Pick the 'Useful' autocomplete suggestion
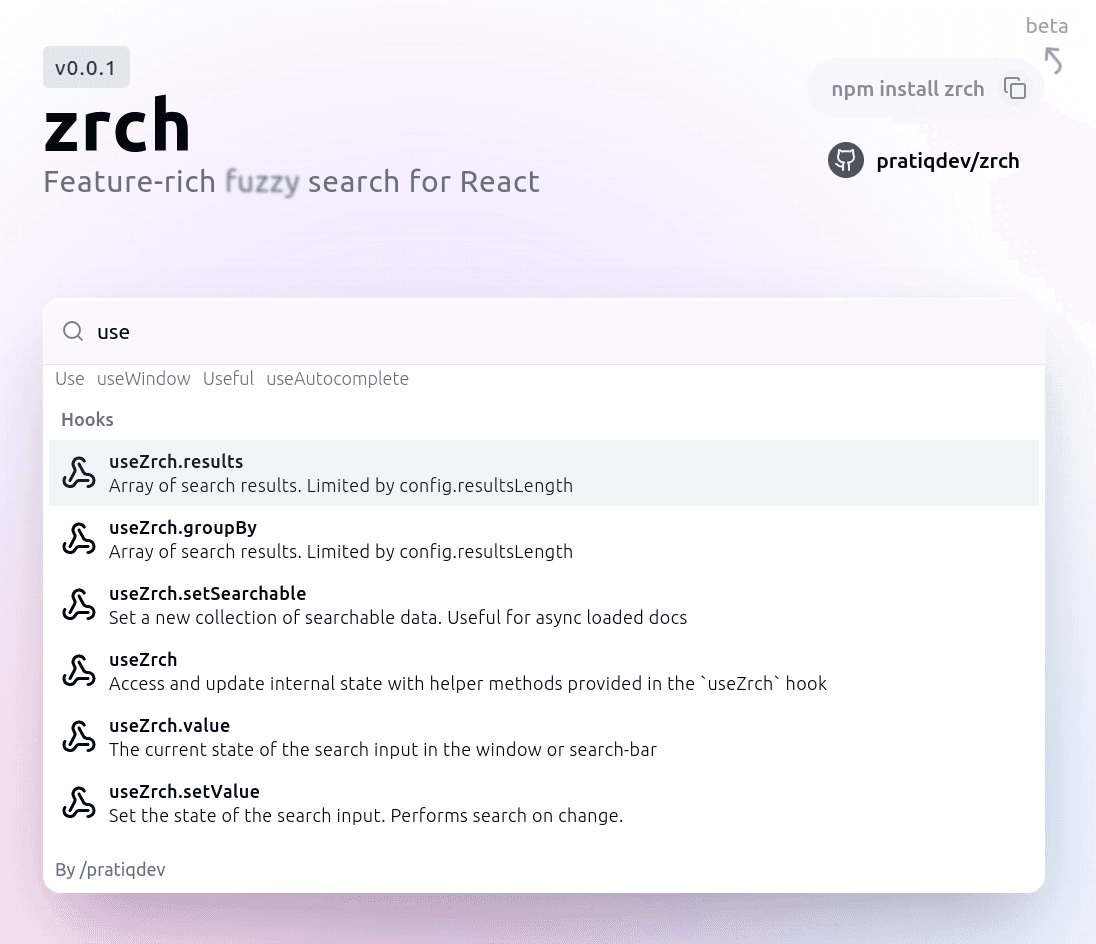Viewport: 1096px width, 944px height. point(228,379)
